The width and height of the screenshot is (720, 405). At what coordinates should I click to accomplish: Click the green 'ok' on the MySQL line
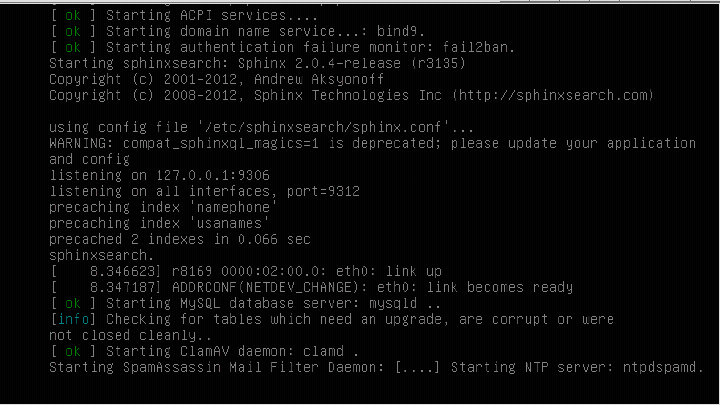point(73,304)
